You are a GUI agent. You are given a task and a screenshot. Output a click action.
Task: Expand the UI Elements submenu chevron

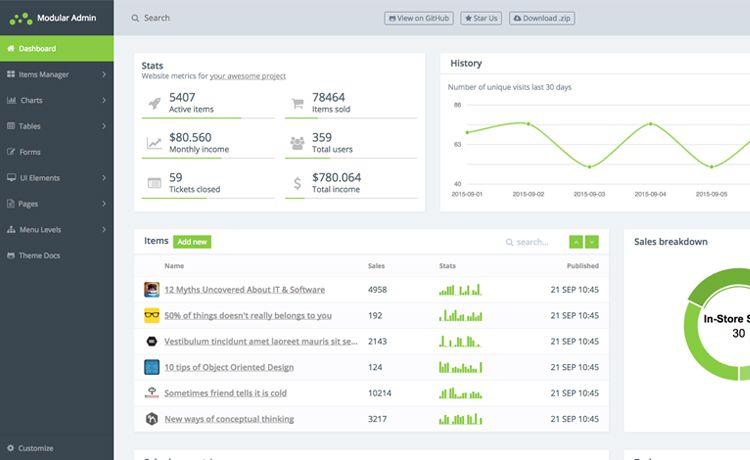[x=104, y=178]
